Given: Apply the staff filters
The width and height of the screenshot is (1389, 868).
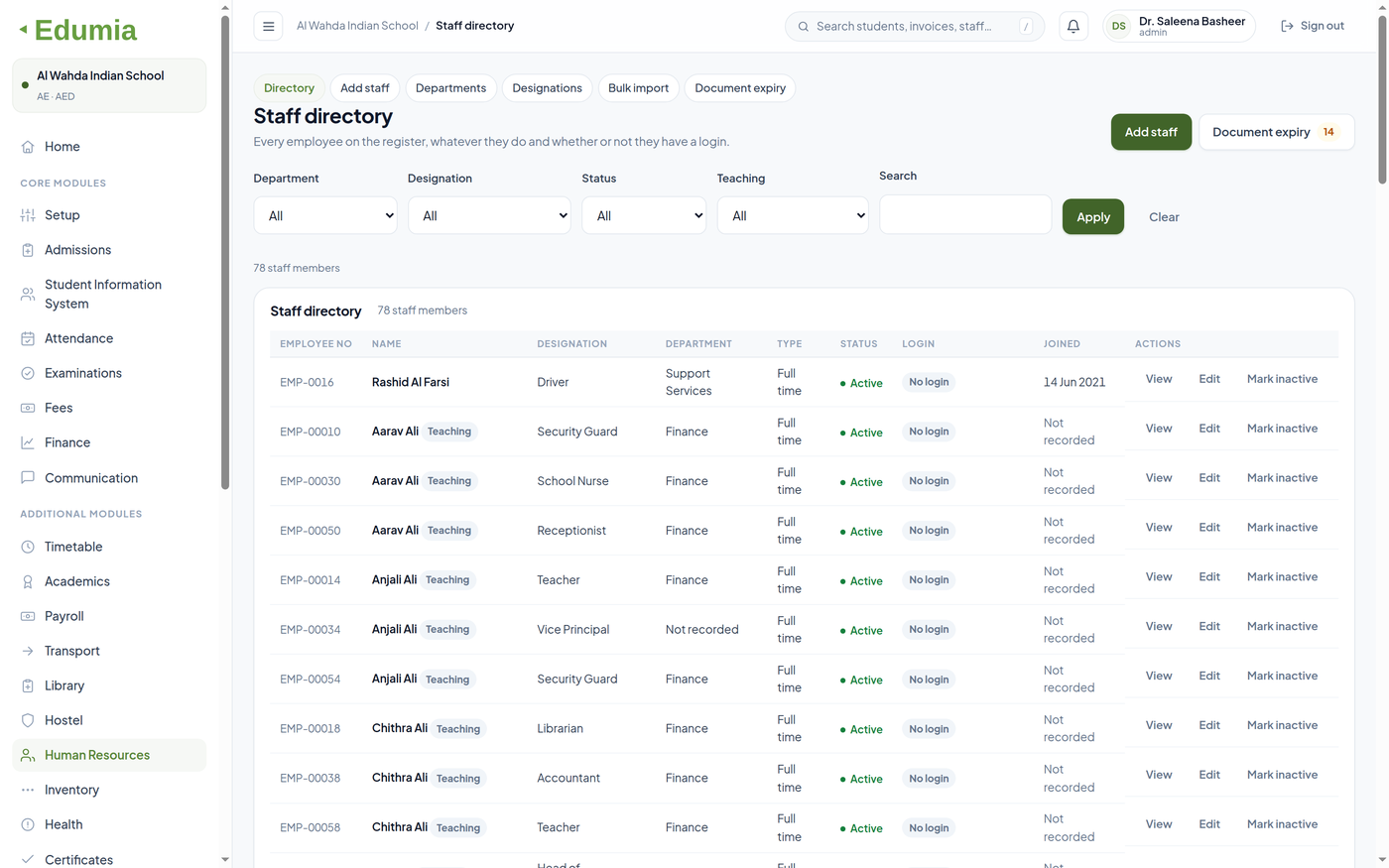Looking at the screenshot, I should point(1093,216).
